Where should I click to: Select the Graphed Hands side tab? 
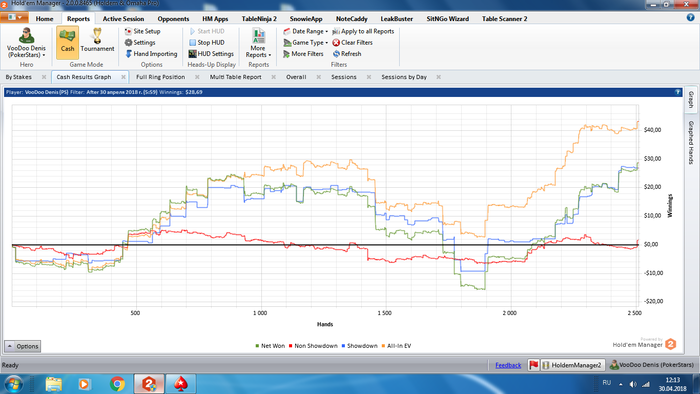(x=691, y=142)
